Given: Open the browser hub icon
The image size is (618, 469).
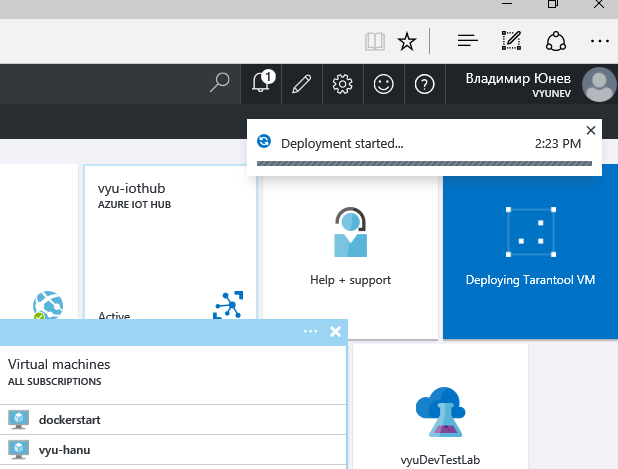Looking at the screenshot, I should (x=466, y=41).
